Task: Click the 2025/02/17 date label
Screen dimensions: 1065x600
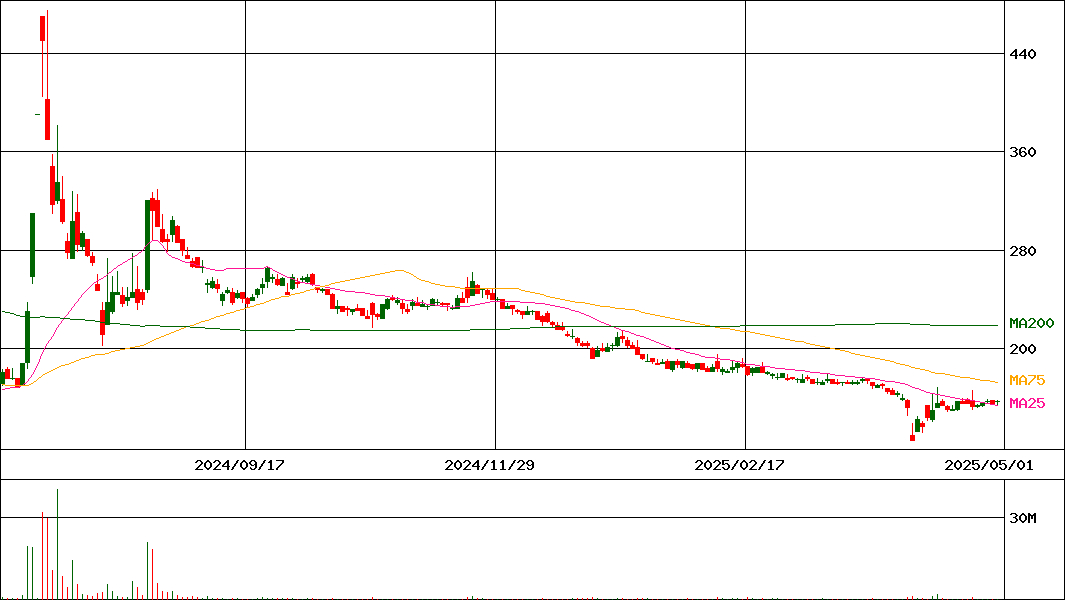Action: point(740,465)
